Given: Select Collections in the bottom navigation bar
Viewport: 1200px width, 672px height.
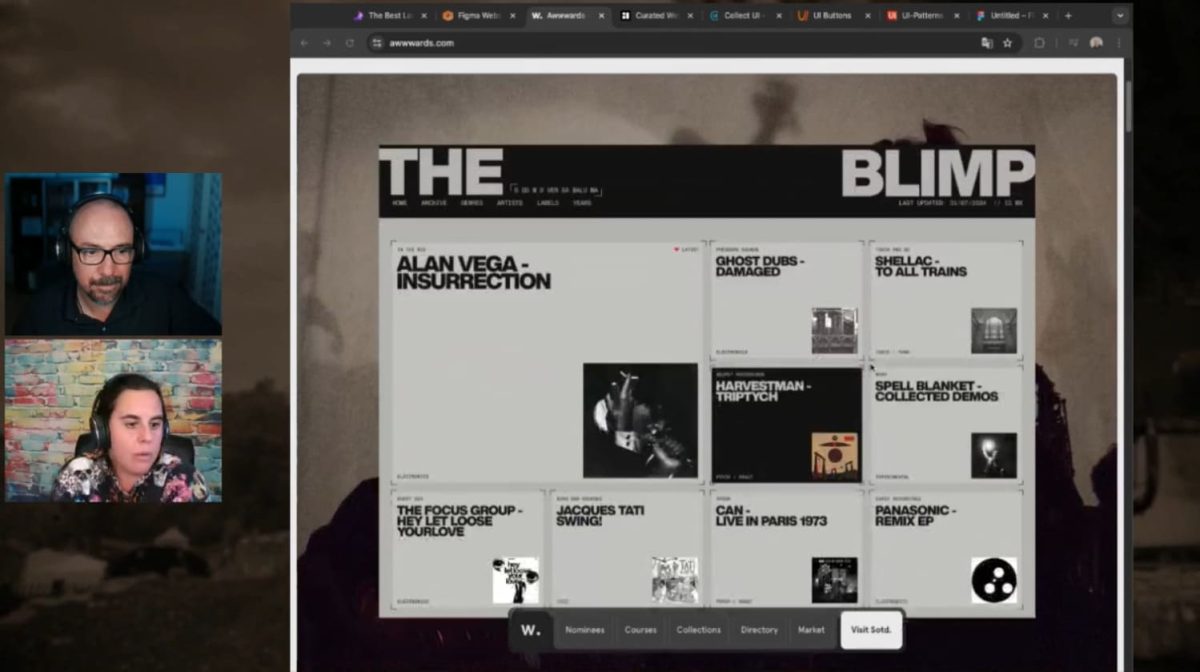Looking at the screenshot, I should [x=698, y=630].
